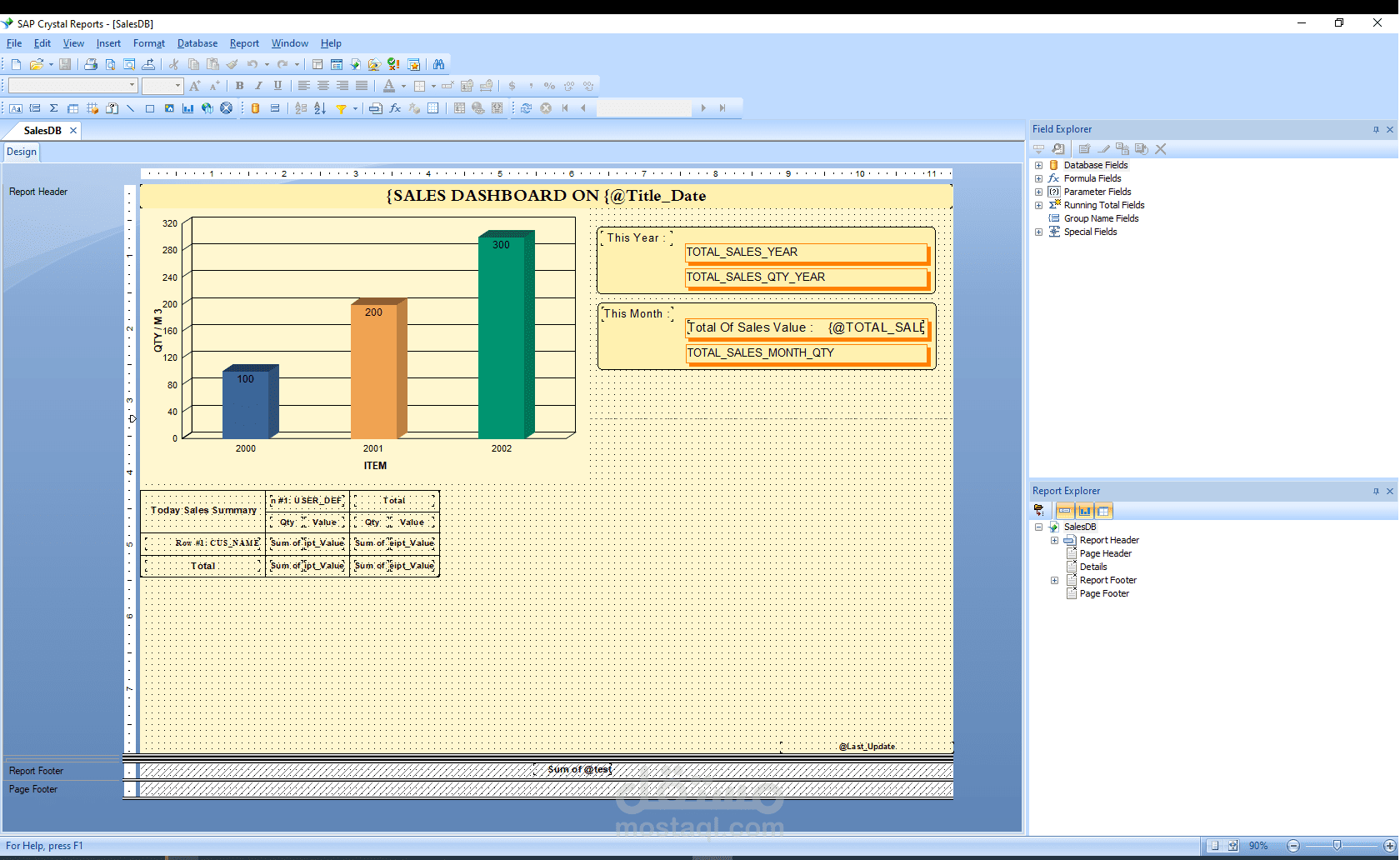Open the Formula Workshop icon
This screenshot has height=860, width=1400.
point(394,108)
